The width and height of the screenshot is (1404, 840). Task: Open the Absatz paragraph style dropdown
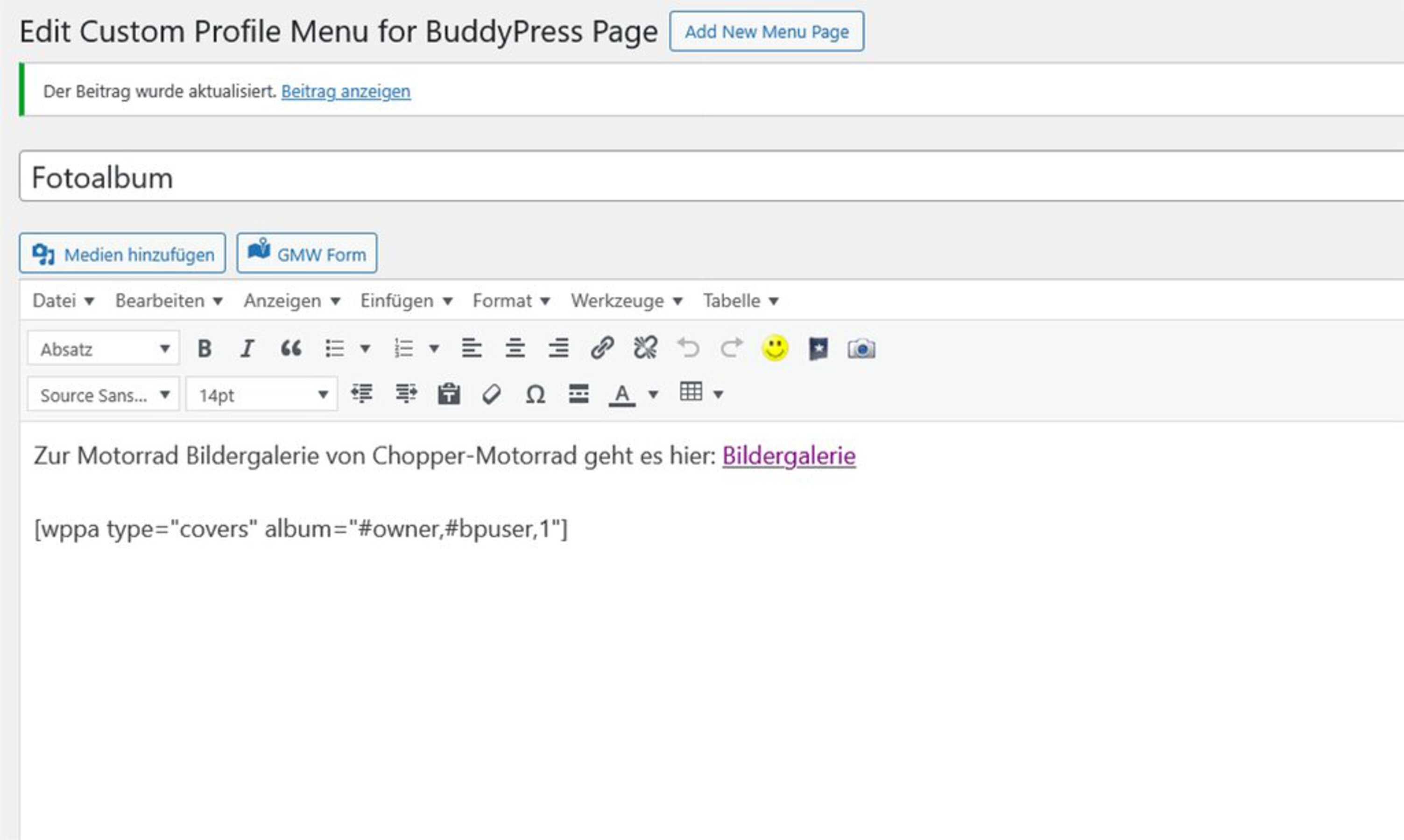tap(104, 349)
